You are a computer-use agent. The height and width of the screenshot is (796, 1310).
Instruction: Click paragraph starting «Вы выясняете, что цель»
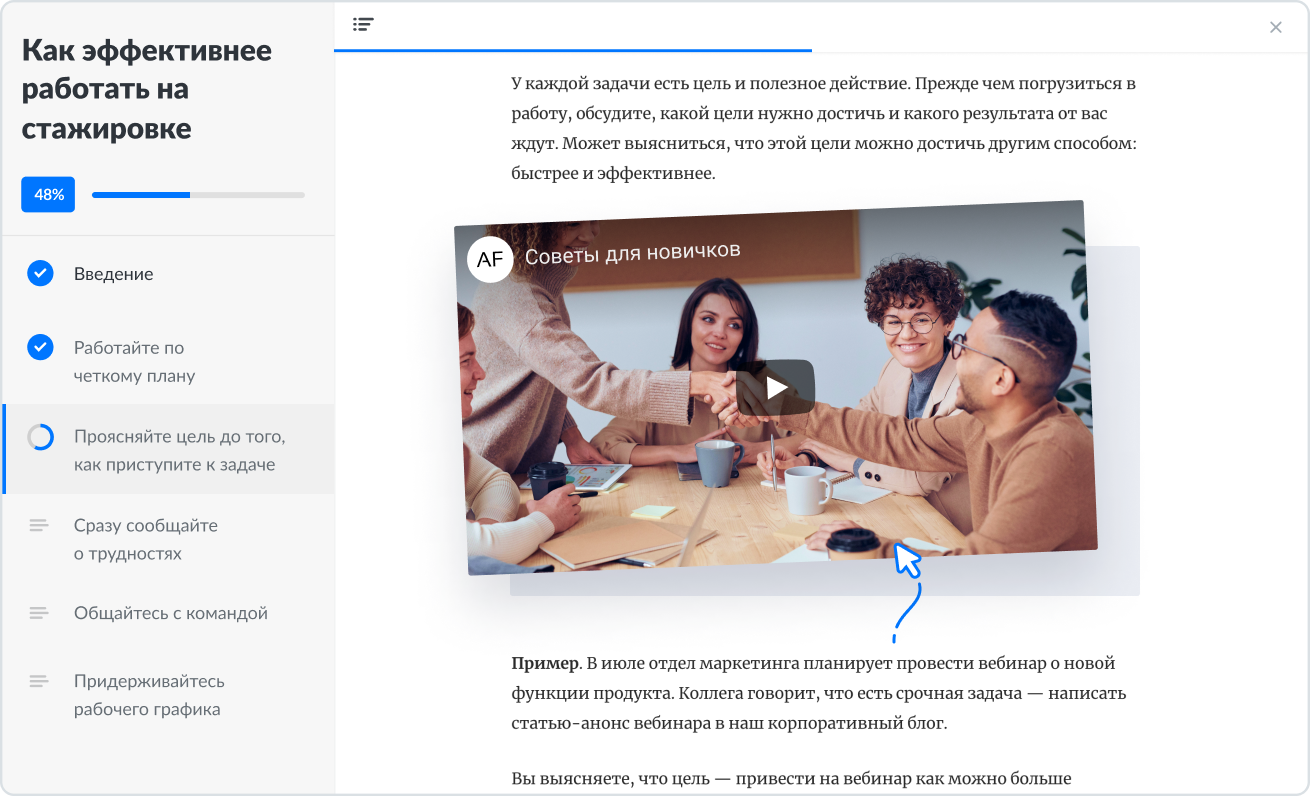[x=791, y=778]
